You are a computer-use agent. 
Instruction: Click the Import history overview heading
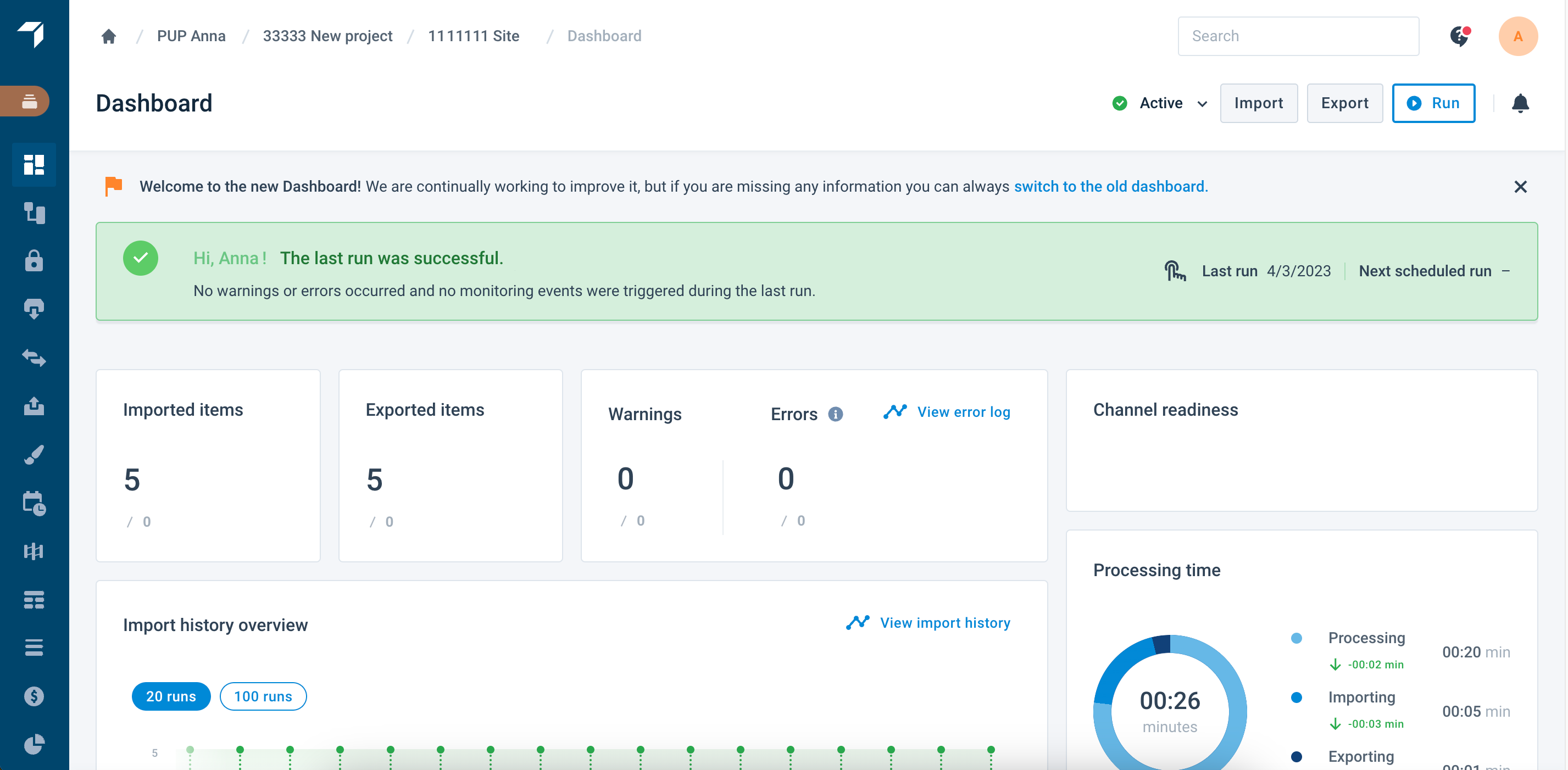click(215, 625)
